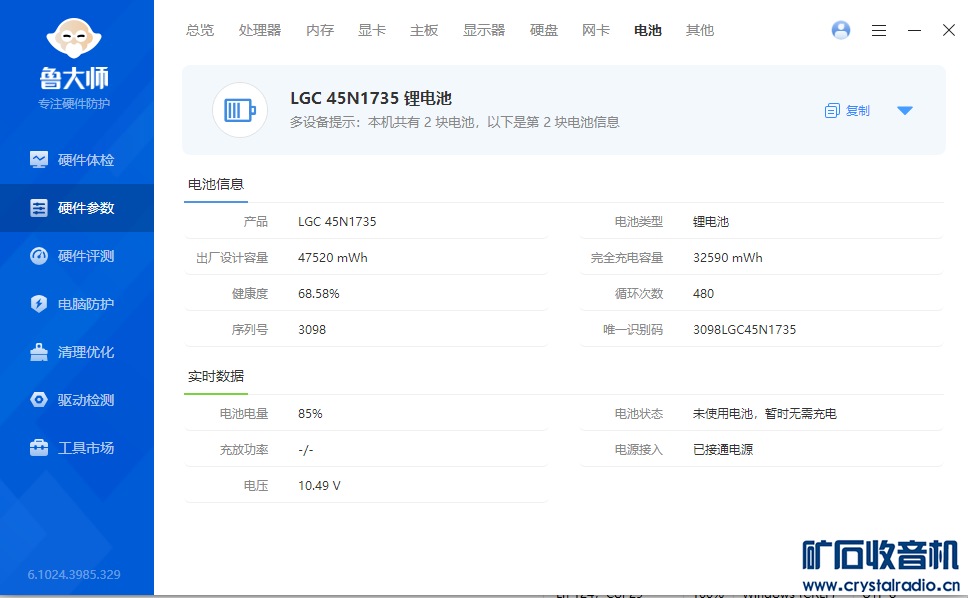Switch to 内存 tab
The image size is (968, 598).
[x=320, y=30]
